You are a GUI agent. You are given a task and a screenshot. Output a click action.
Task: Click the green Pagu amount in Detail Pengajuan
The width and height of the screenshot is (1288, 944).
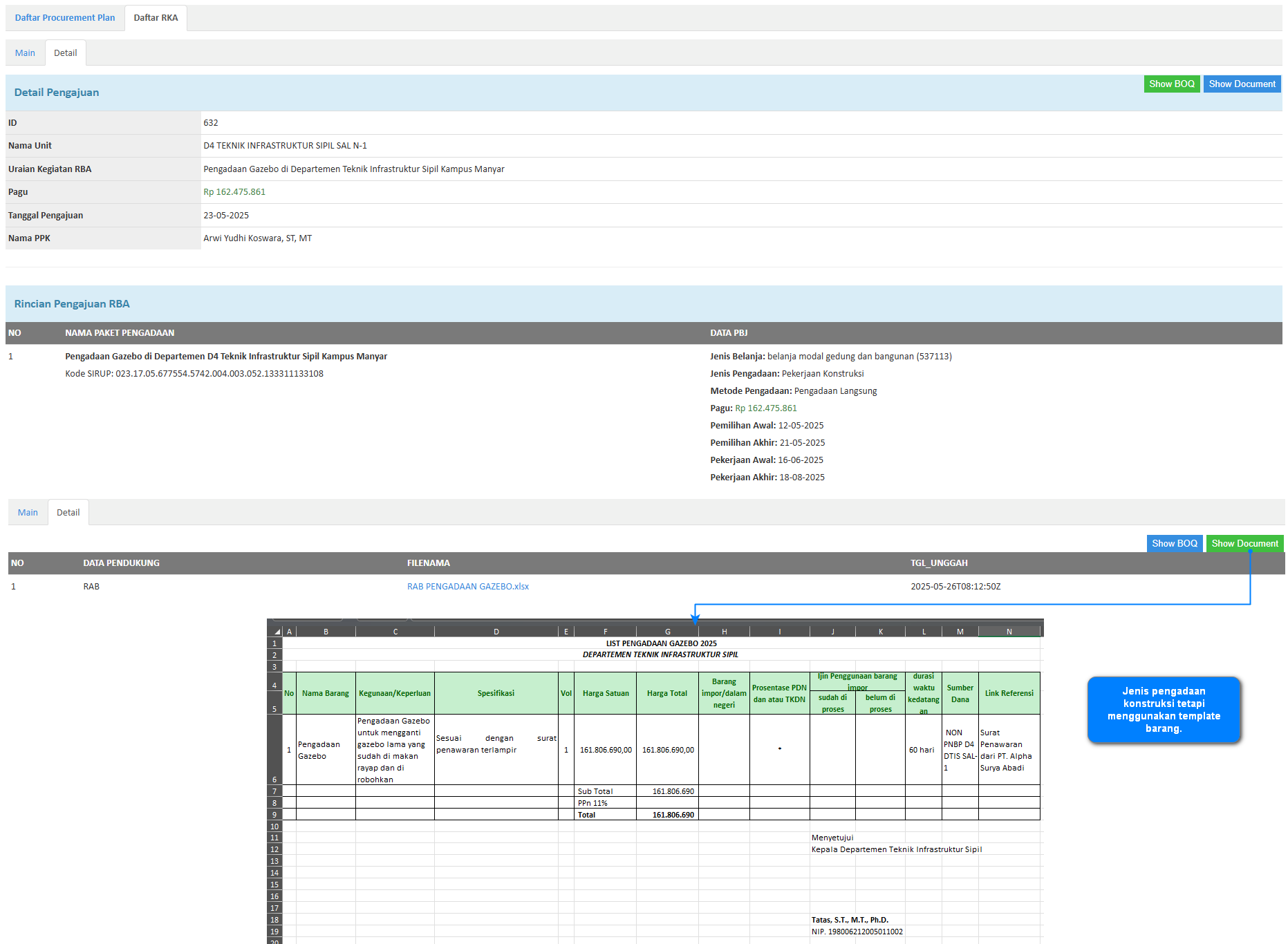pyautogui.click(x=234, y=192)
